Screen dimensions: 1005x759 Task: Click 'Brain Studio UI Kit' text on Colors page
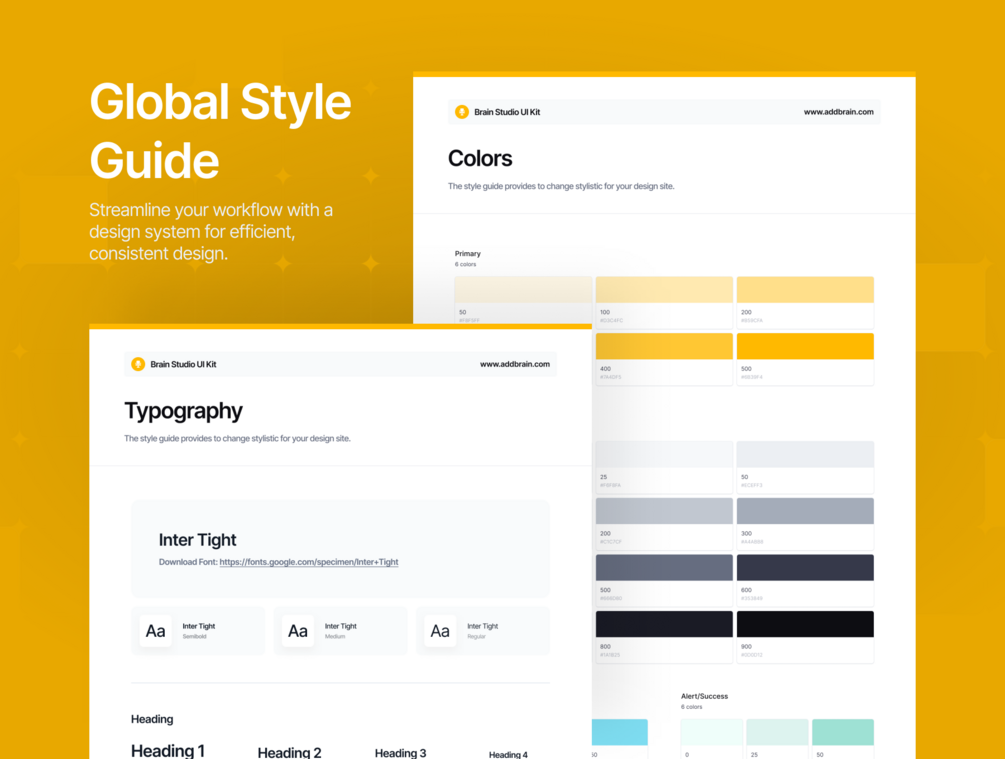coord(507,112)
